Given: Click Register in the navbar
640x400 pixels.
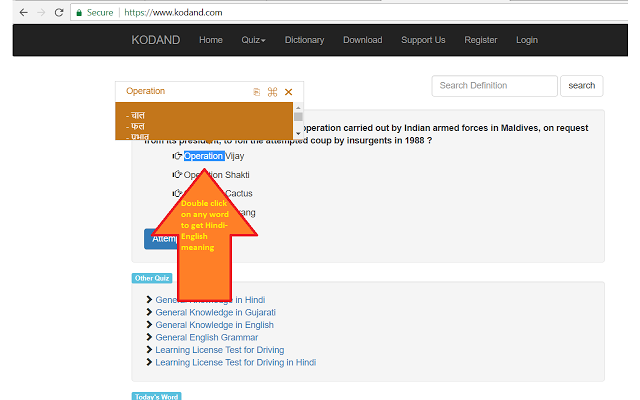Looking at the screenshot, I should coord(481,40).
